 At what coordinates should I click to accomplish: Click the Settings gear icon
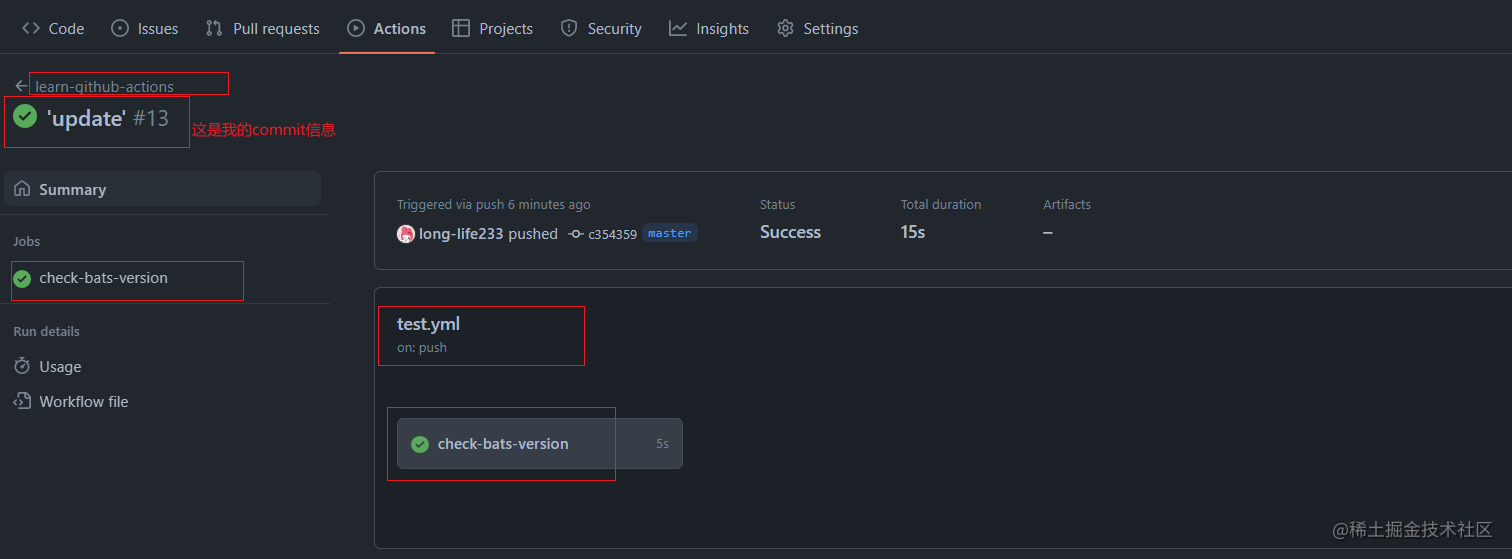[785, 28]
